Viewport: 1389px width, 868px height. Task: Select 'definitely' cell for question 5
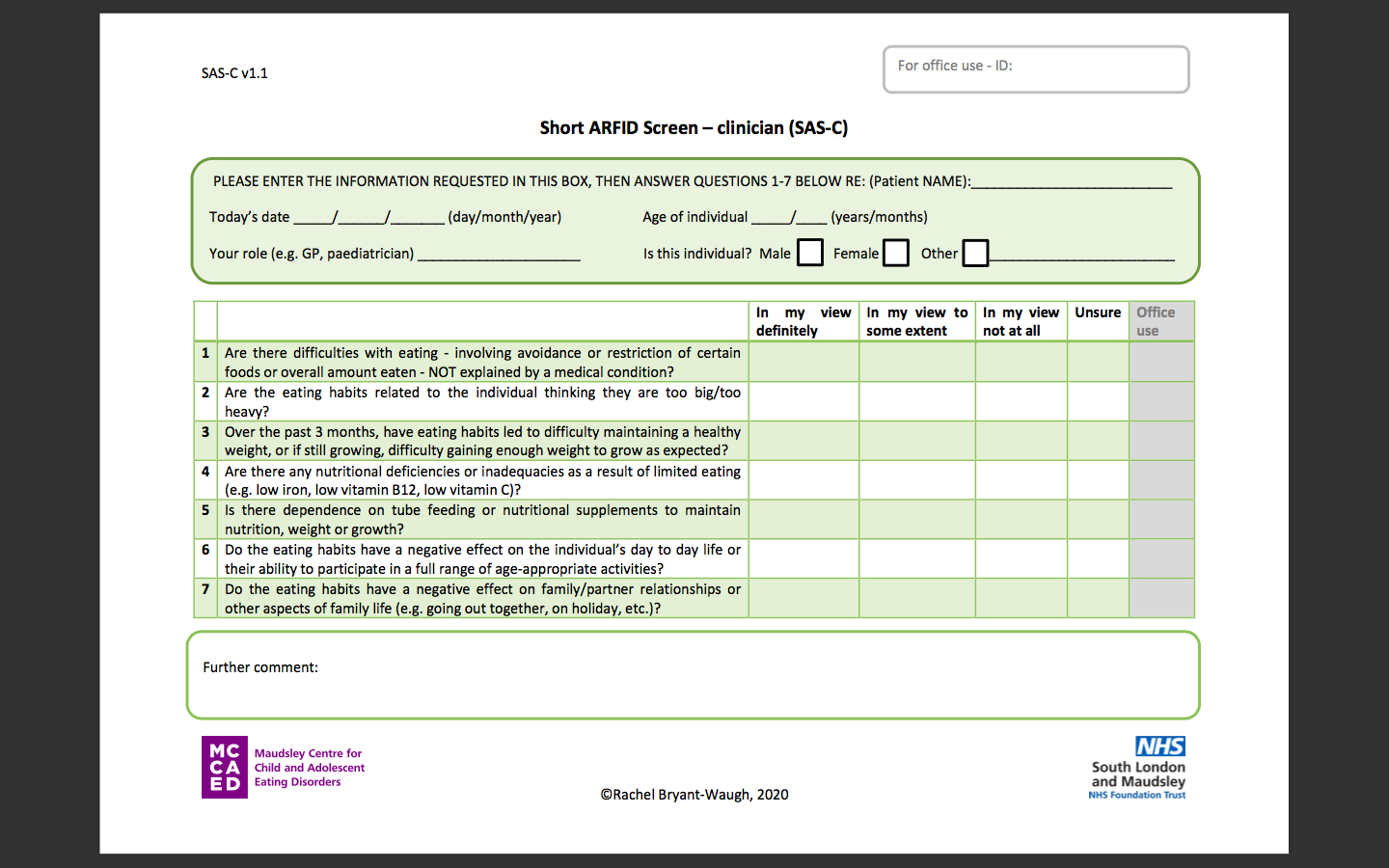point(803,519)
